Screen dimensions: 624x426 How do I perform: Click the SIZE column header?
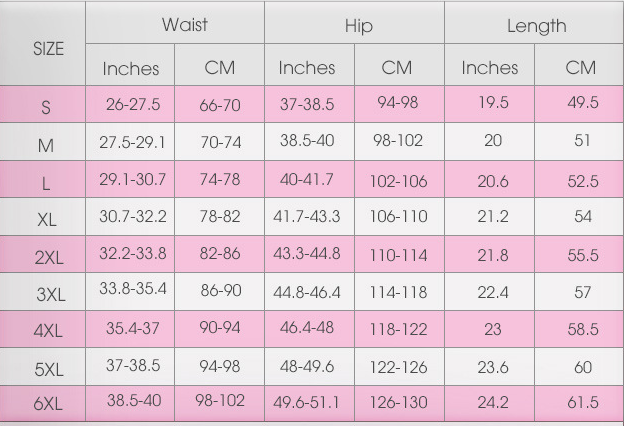pyautogui.click(x=48, y=48)
